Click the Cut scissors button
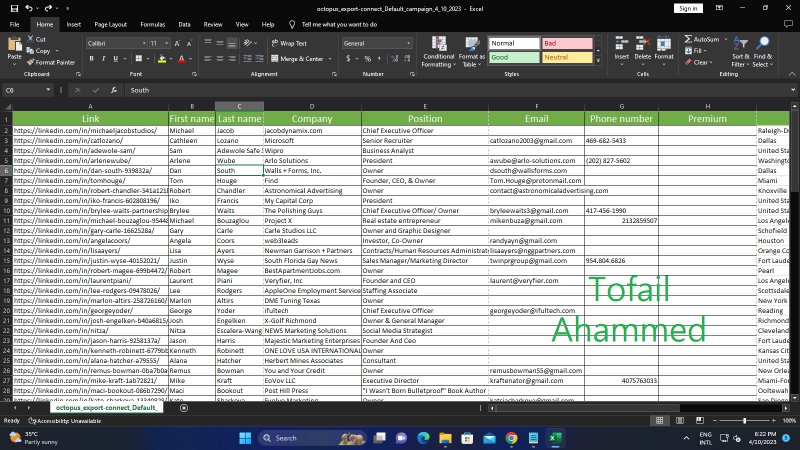Viewport: 800px width, 450px height. pyautogui.click(x=36, y=39)
